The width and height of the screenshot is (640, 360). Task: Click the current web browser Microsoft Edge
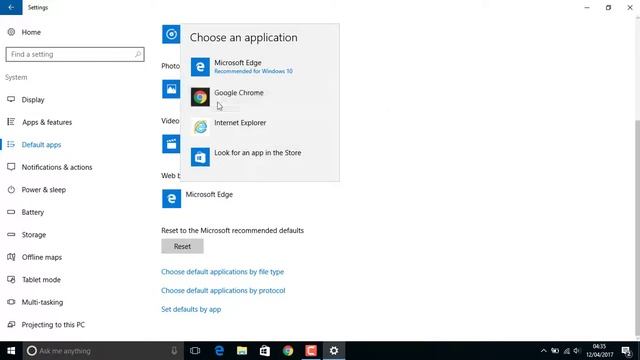tap(198, 198)
